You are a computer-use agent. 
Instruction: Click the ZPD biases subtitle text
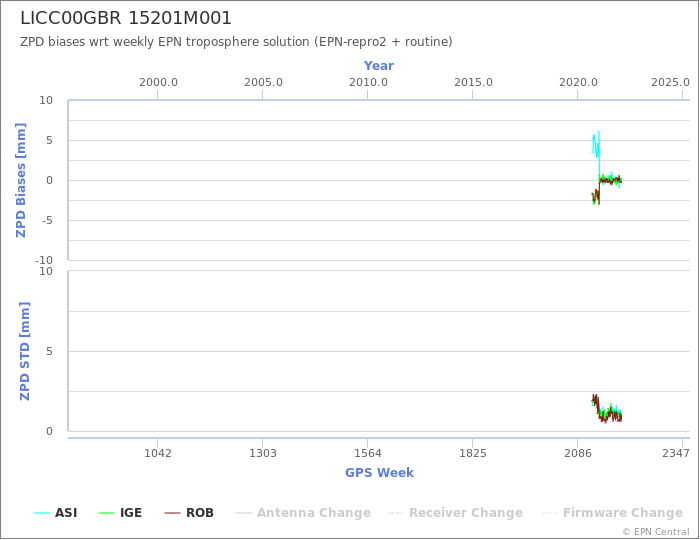point(236,42)
